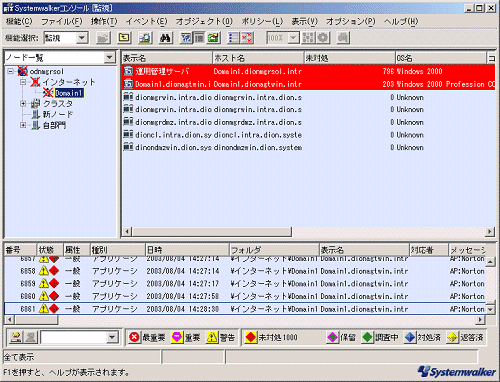
Task: Expand the 自部門 tree node
Action: (x=23, y=125)
